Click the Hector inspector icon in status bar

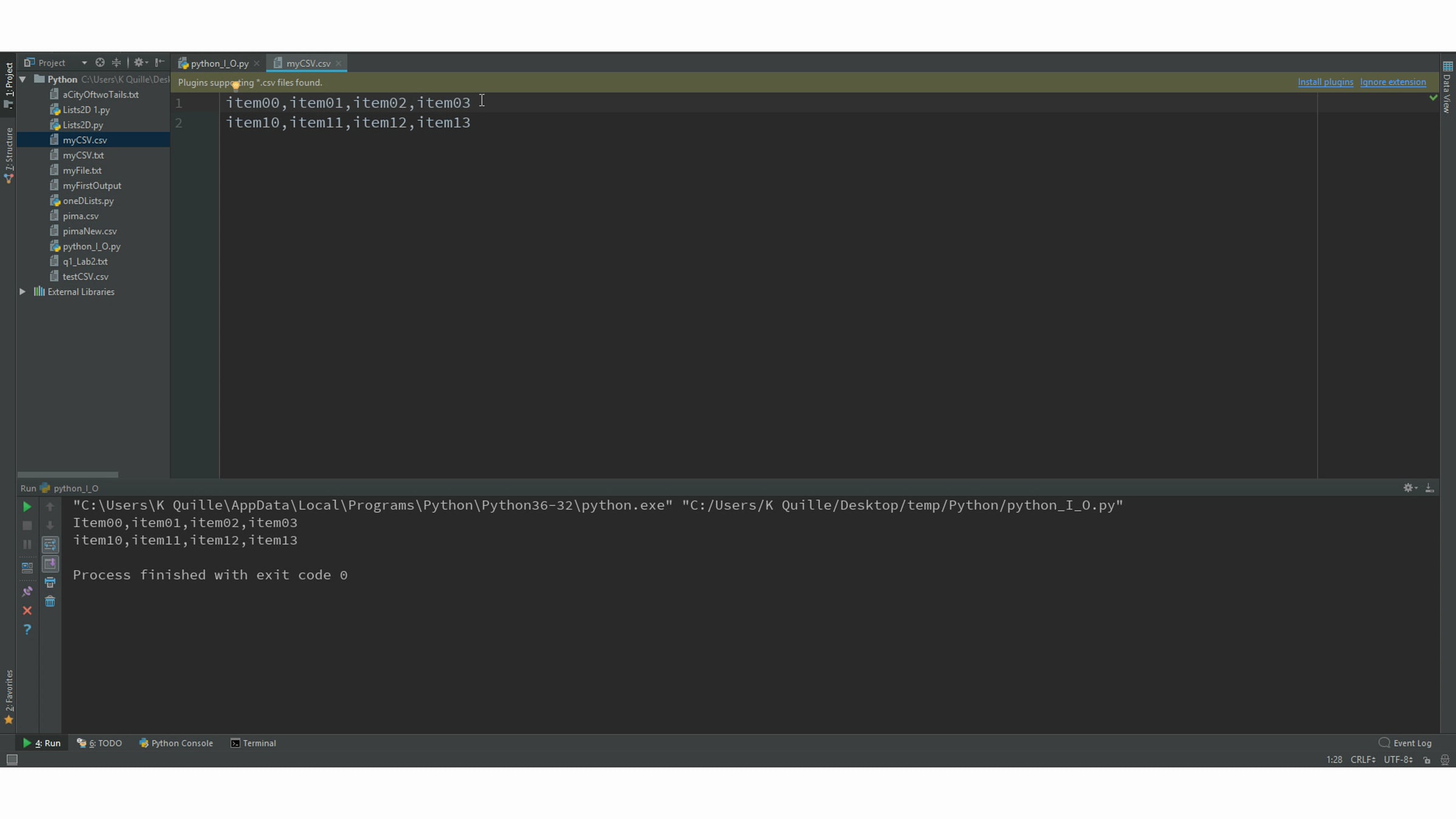point(1445,760)
